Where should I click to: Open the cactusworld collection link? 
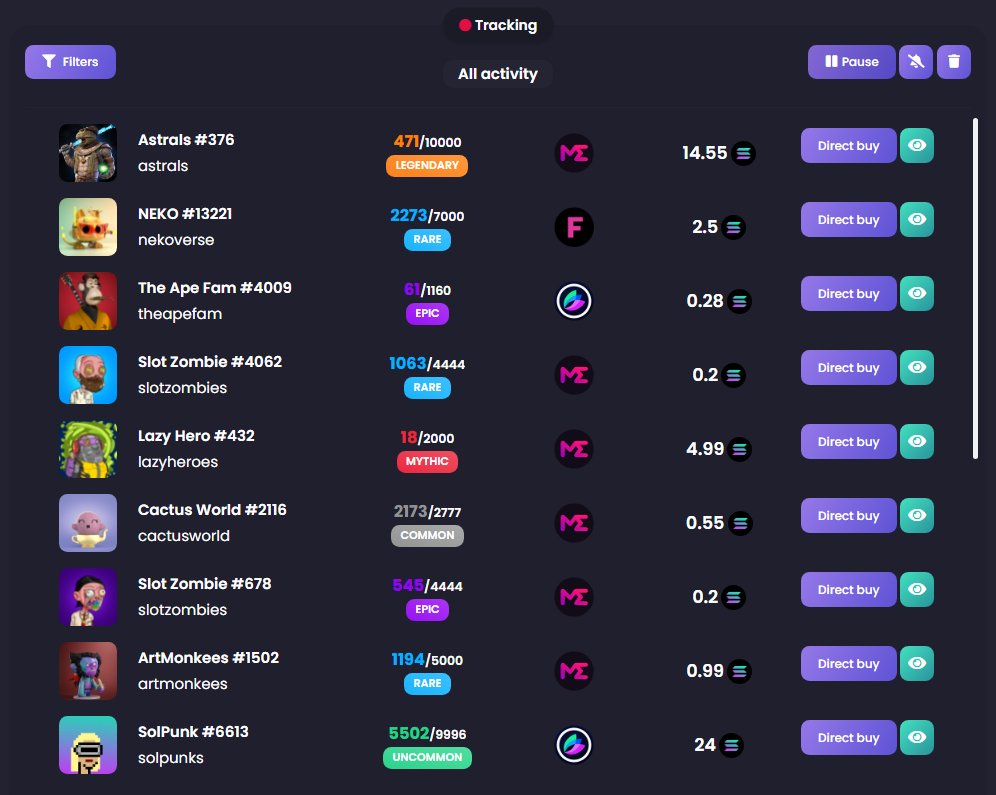point(184,536)
